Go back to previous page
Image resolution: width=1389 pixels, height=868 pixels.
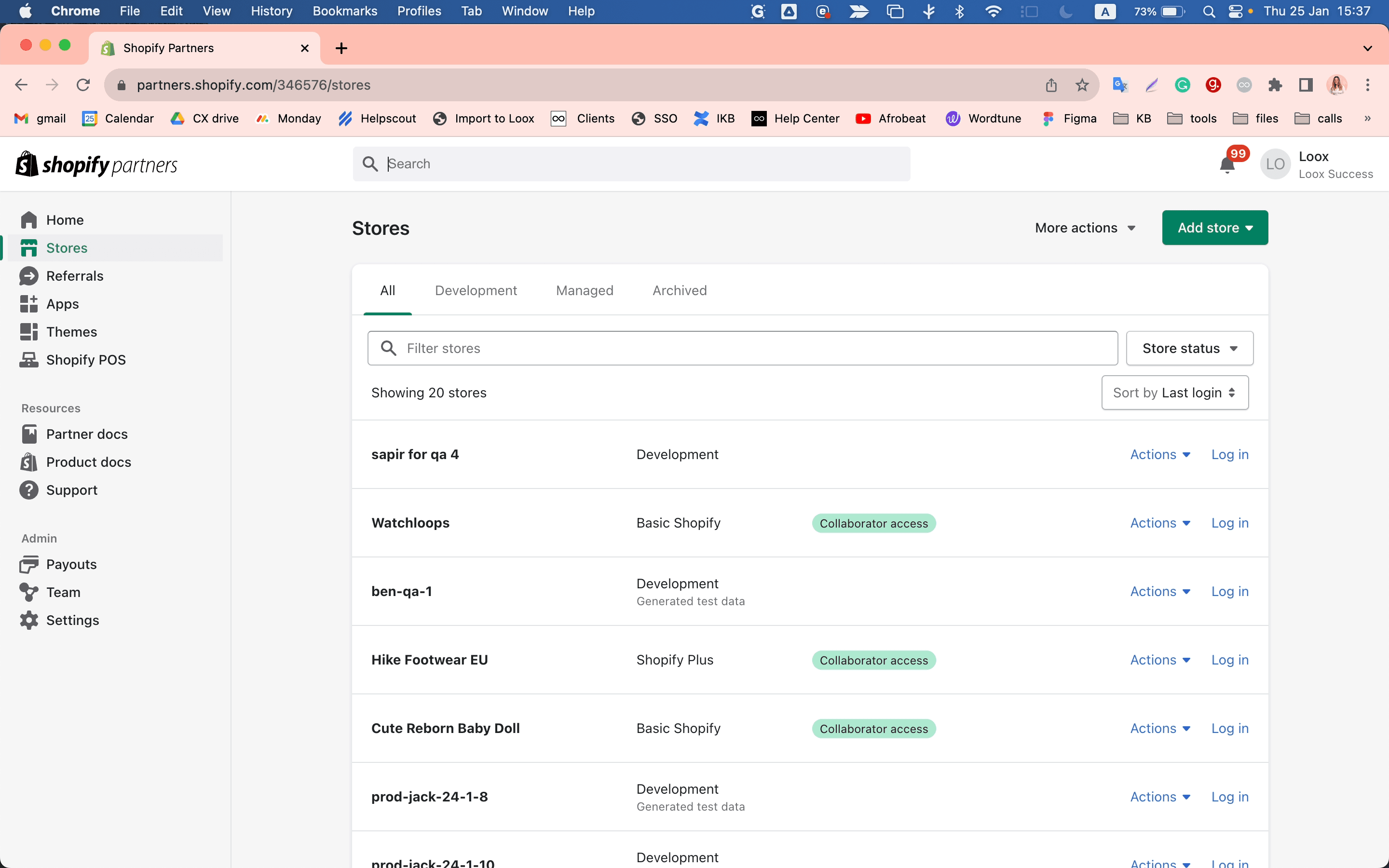(x=21, y=85)
